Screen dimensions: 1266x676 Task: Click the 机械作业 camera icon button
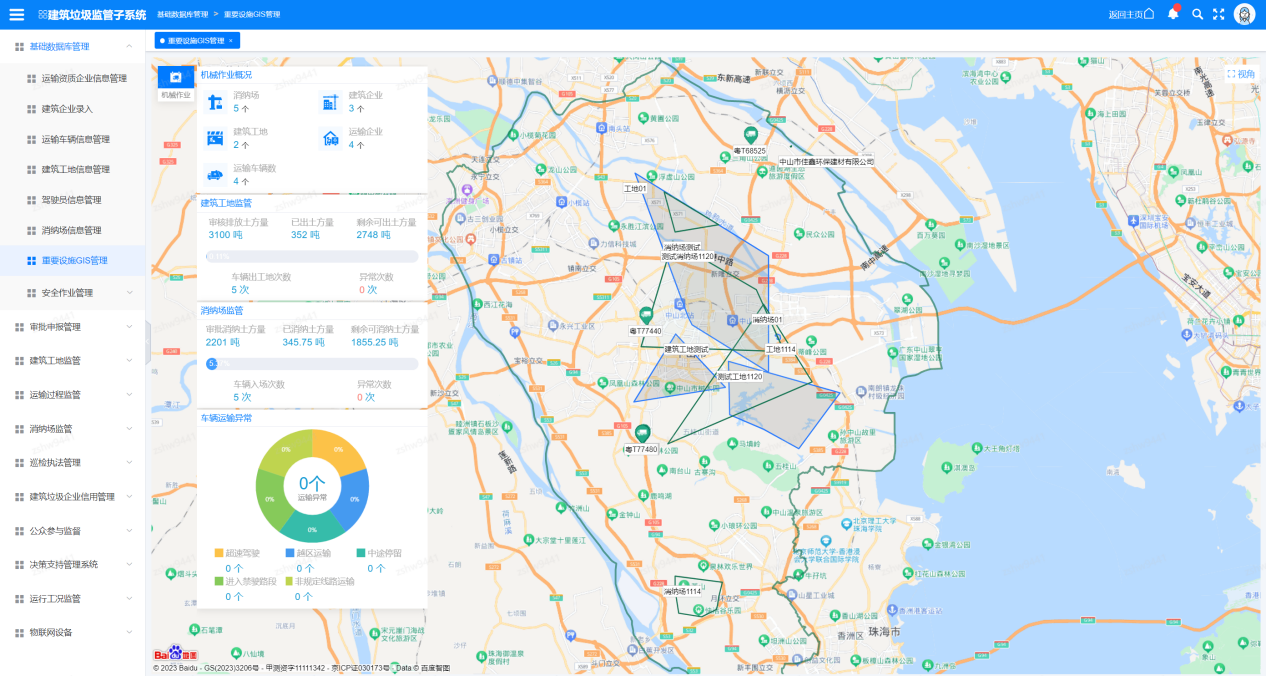click(x=176, y=78)
